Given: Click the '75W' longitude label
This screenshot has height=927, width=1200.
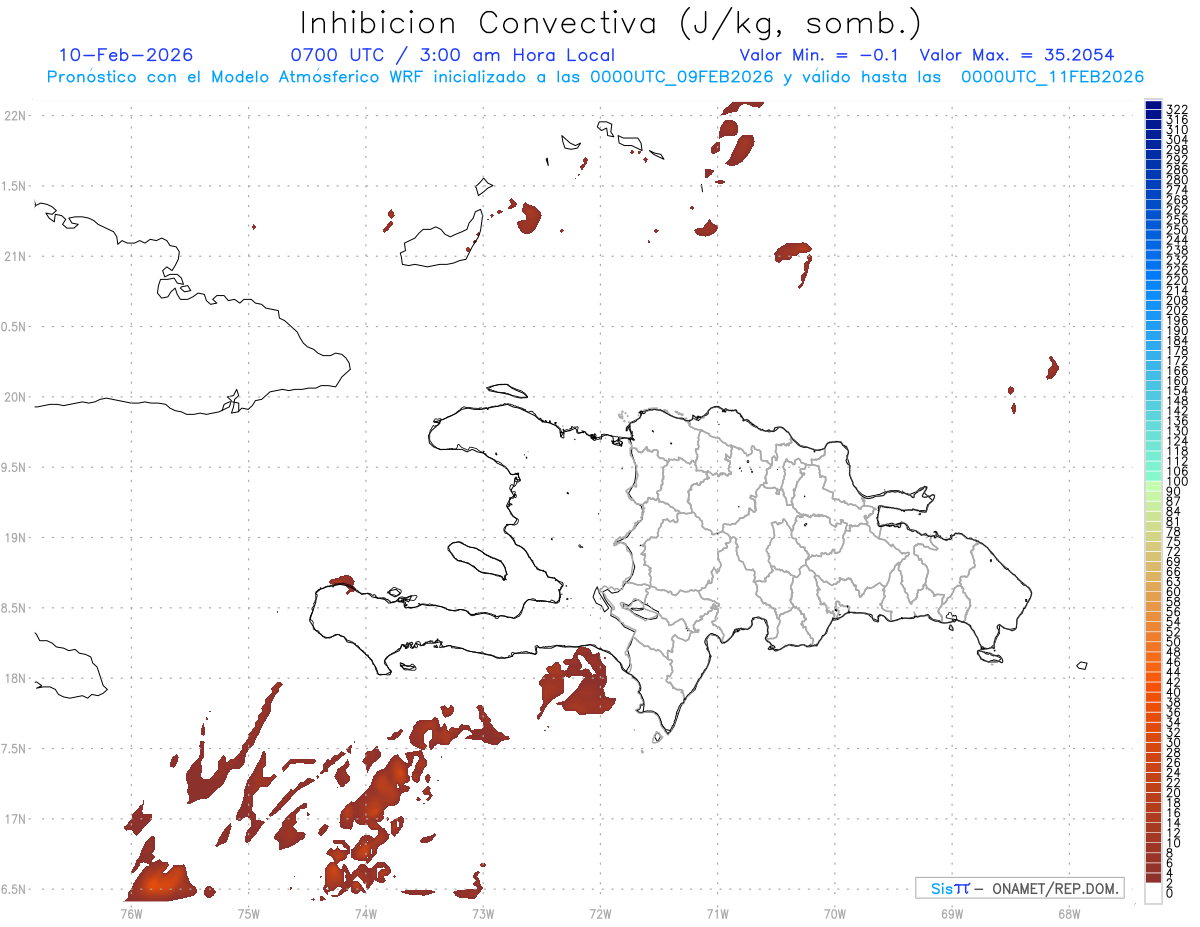Looking at the screenshot, I should [x=248, y=913].
